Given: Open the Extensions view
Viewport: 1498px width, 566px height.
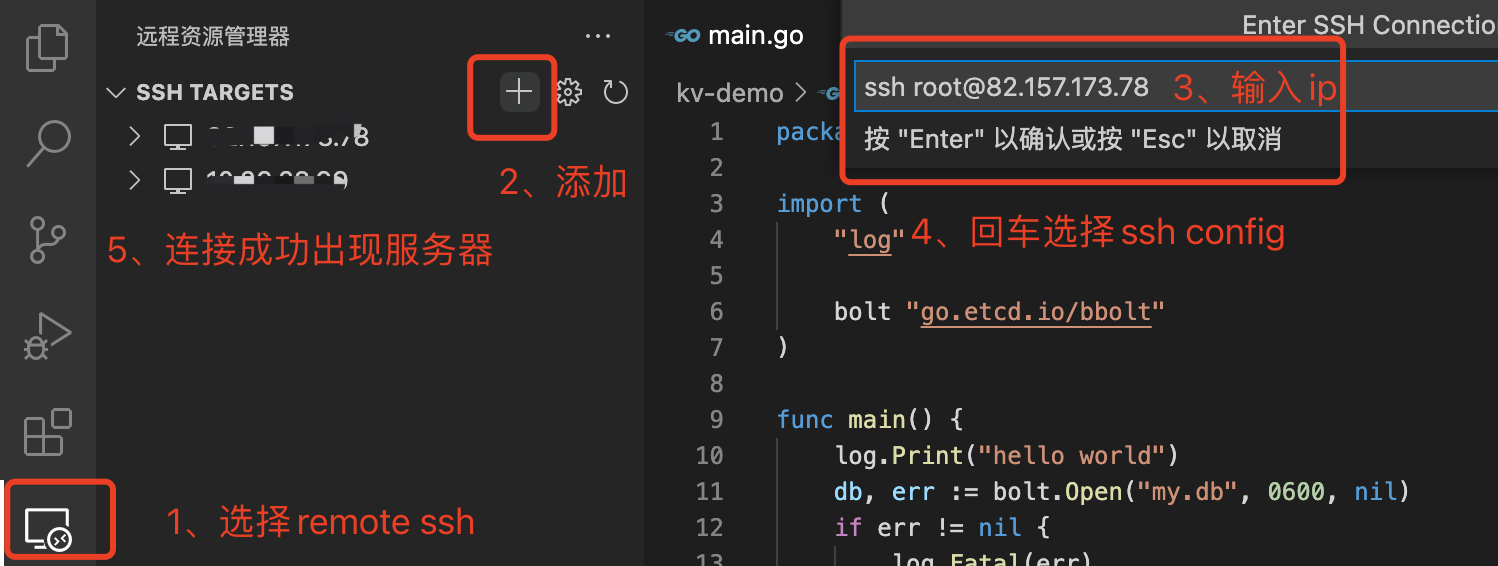Looking at the screenshot, I should pyautogui.click(x=47, y=433).
